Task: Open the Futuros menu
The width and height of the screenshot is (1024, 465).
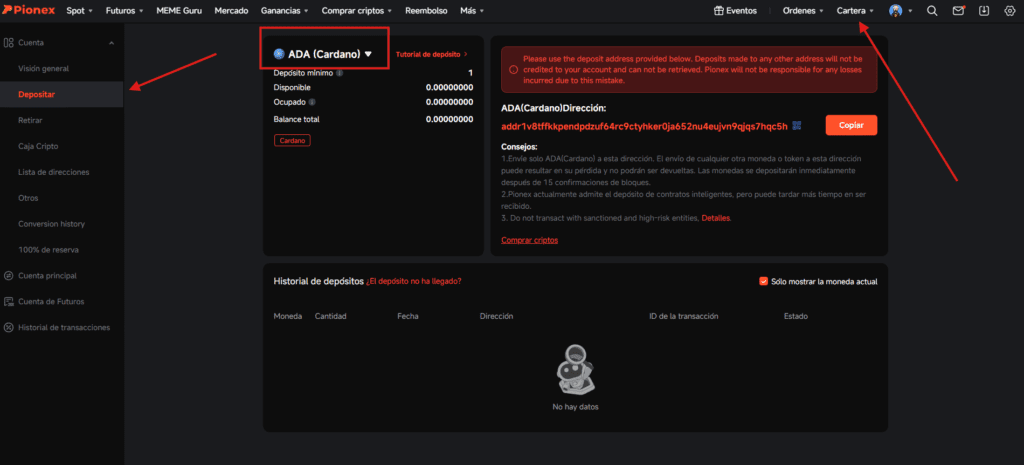Action: point(126,11)
